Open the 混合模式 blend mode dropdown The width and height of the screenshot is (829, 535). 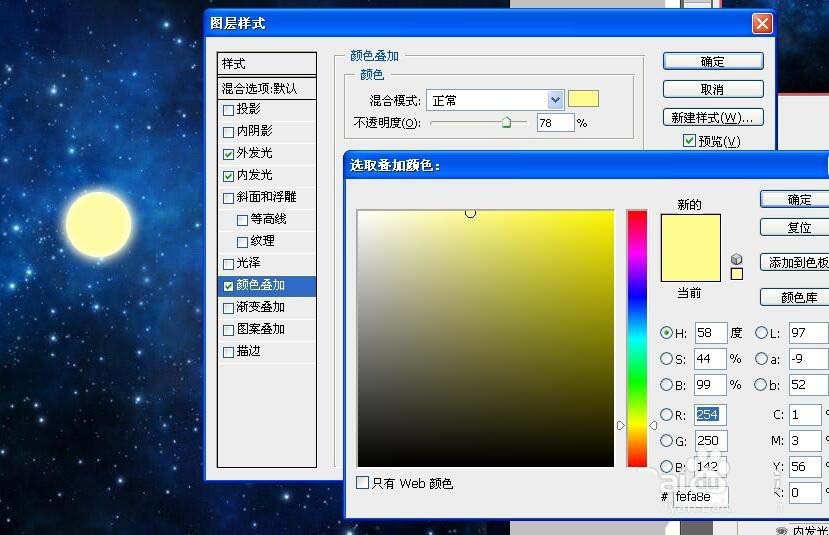point(555,99)
